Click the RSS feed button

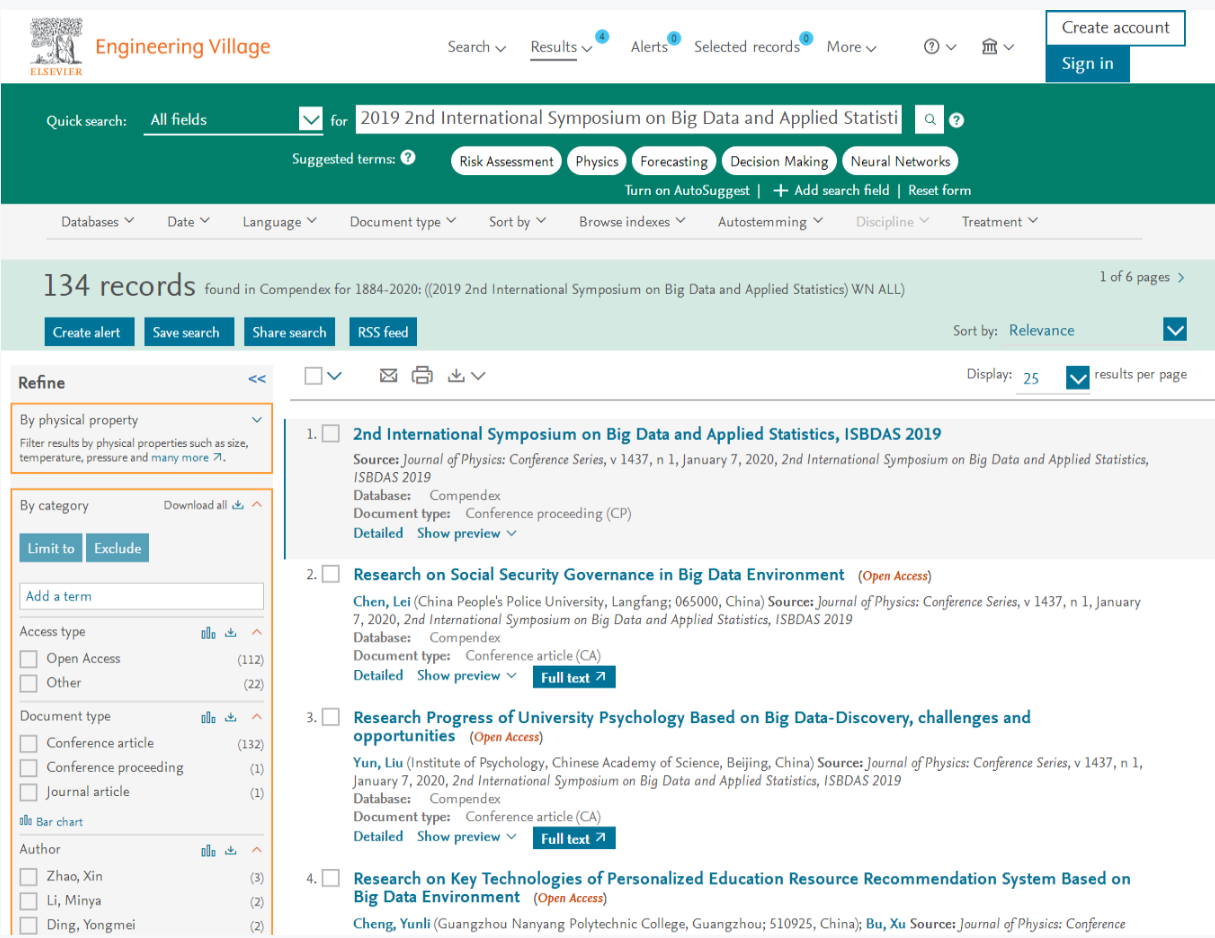click(x=383, y=332)
